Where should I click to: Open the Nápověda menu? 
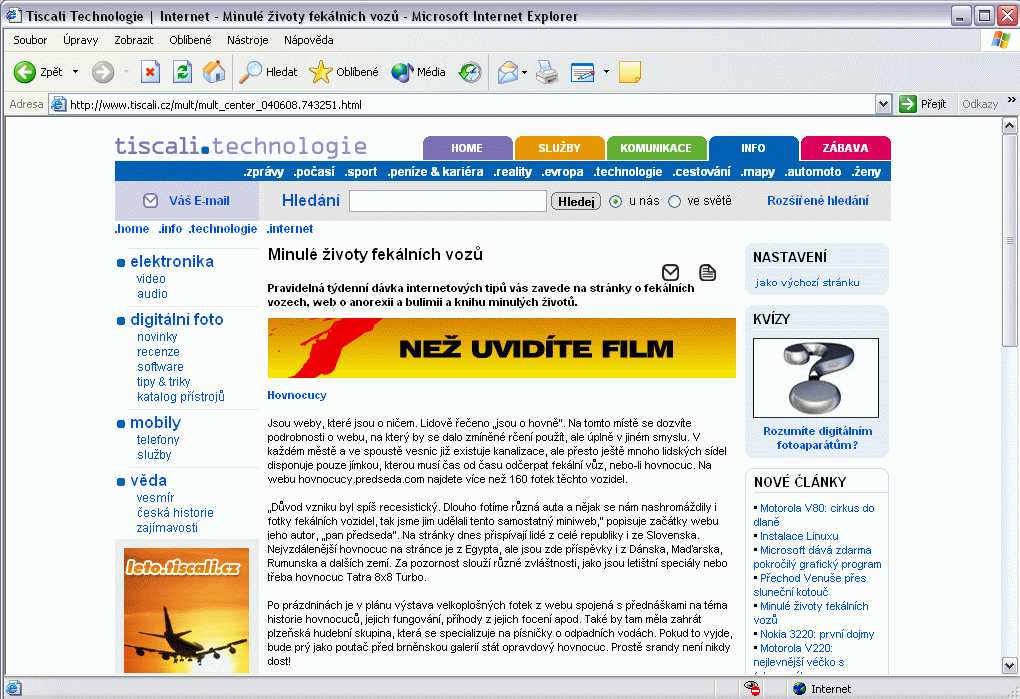click(x=308, y=40)
